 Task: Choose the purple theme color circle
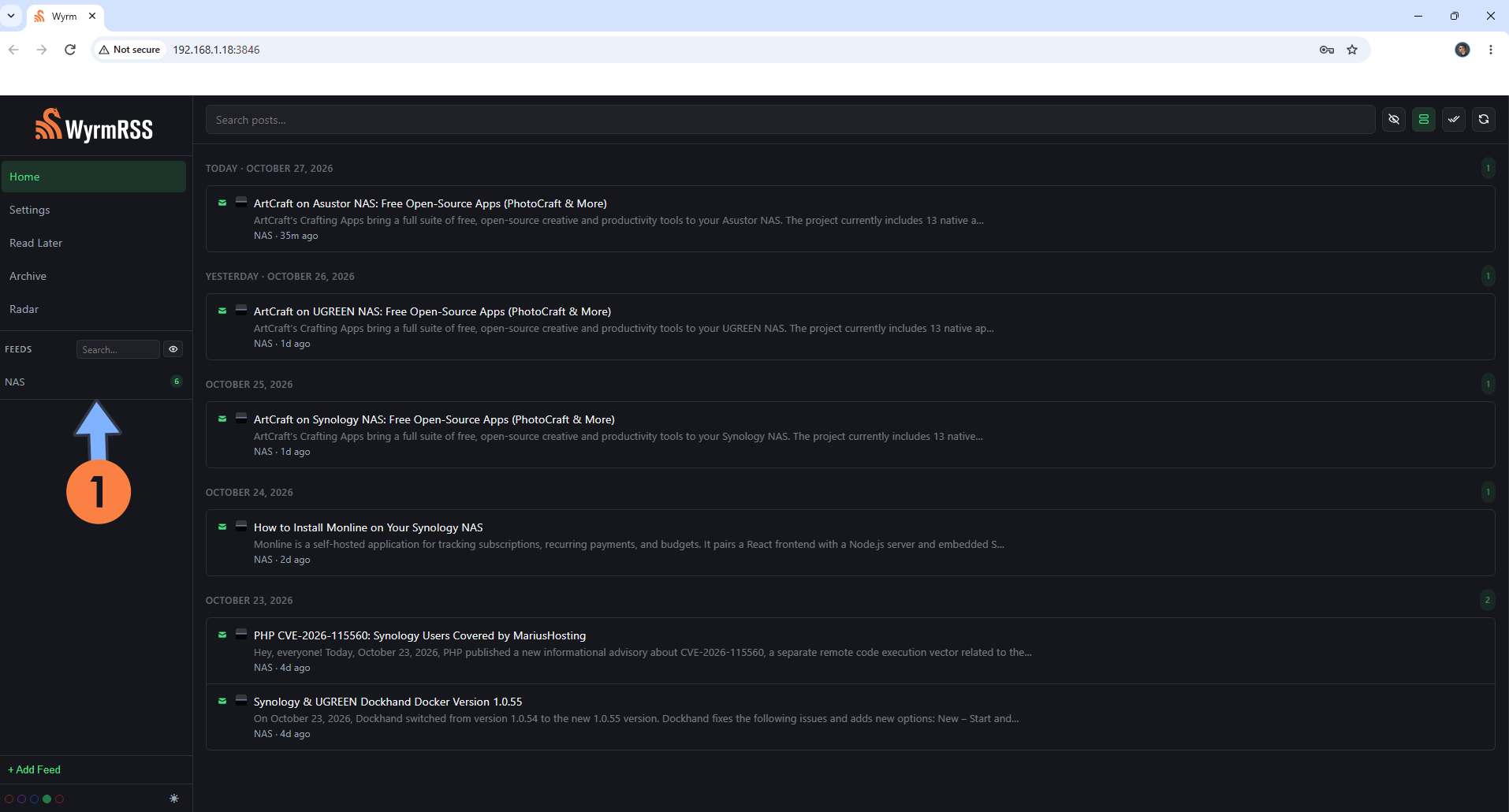click(22, 799)
